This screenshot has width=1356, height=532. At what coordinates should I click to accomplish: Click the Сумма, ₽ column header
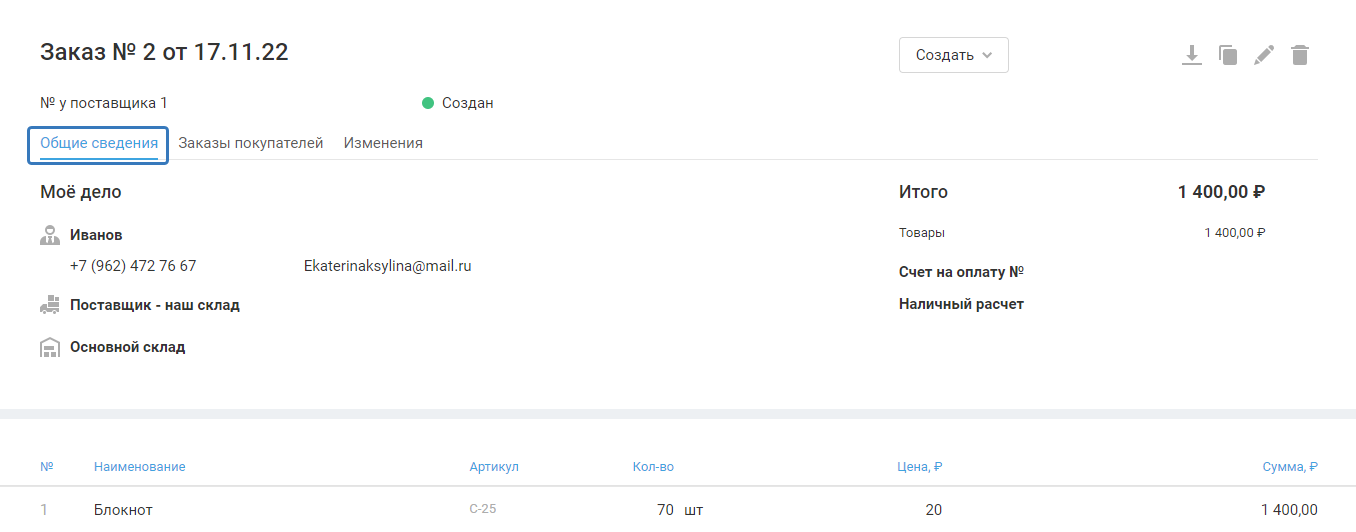pos(1290,467)
